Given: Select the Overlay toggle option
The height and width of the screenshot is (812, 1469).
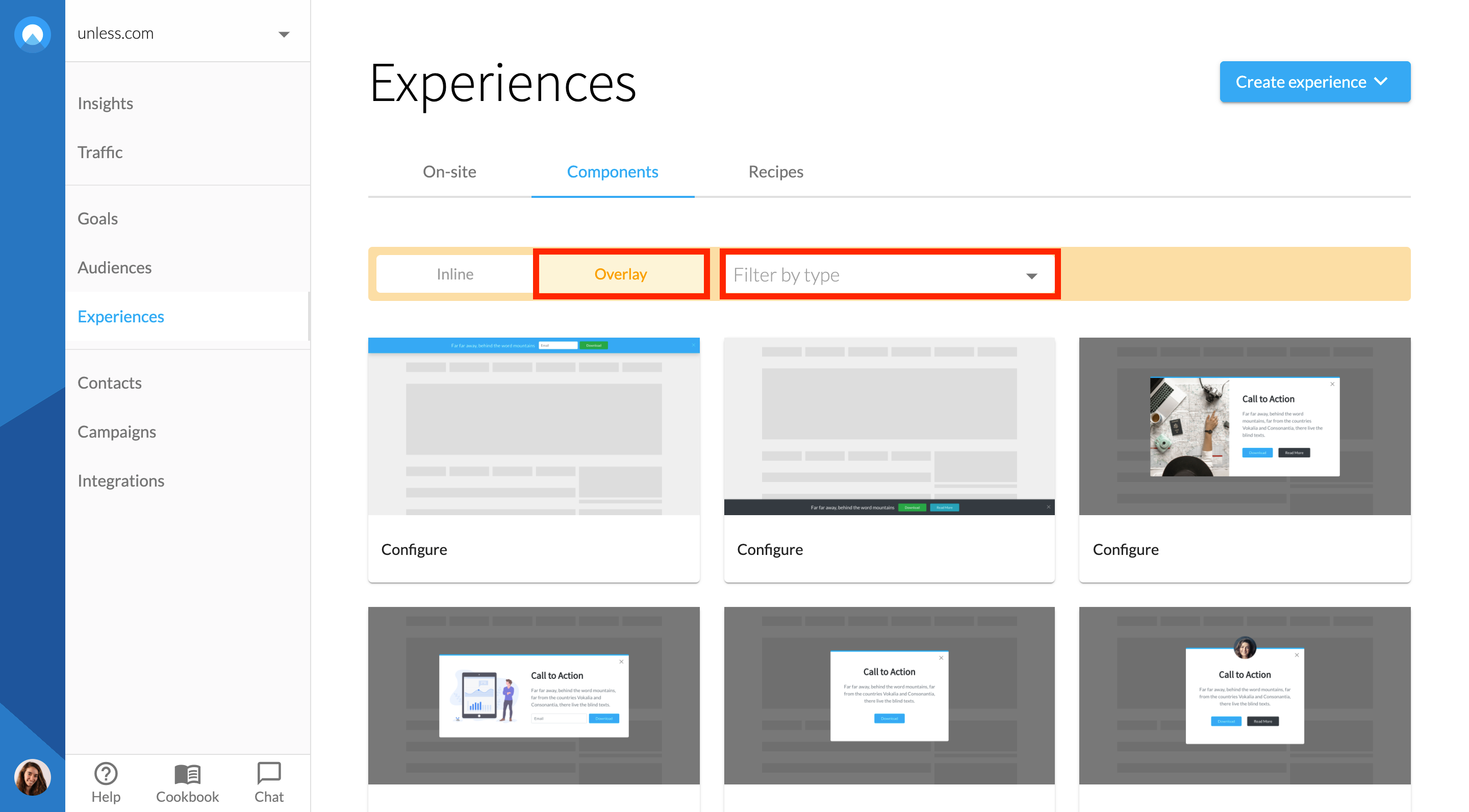Looking at the screenshot, I should [x=620, y=274].
